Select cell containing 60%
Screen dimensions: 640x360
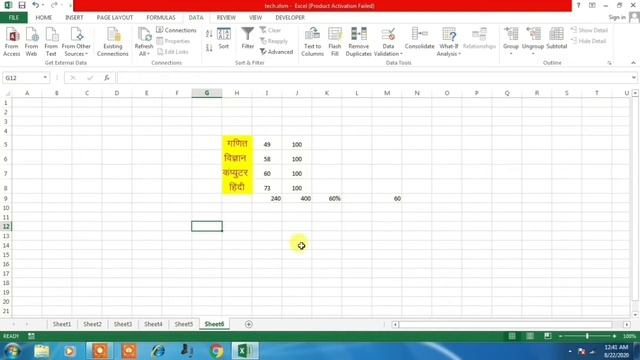[x=327, y=198]
